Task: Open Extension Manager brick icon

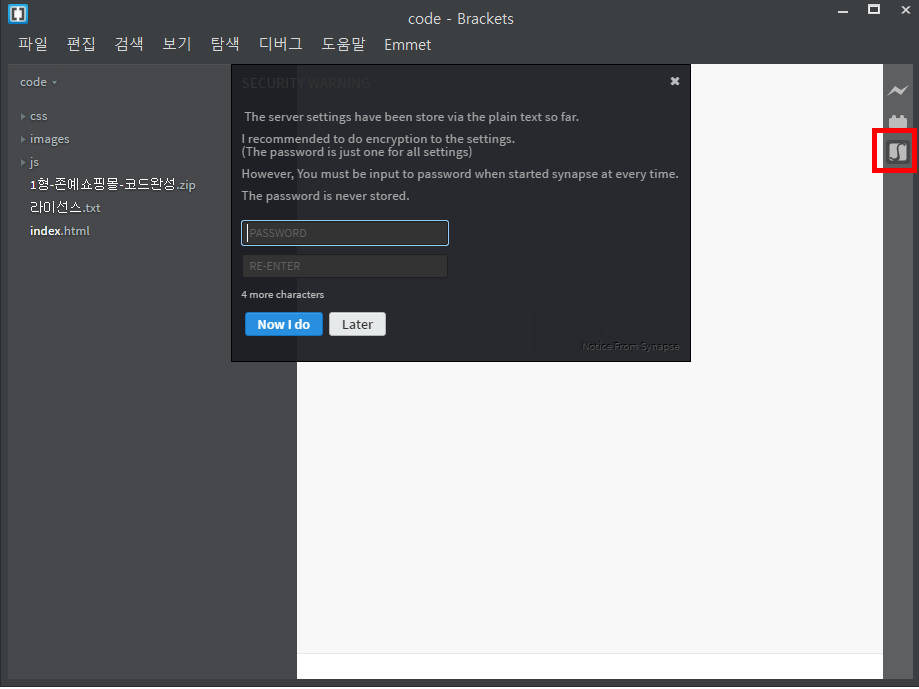Action: click(897, 121)
